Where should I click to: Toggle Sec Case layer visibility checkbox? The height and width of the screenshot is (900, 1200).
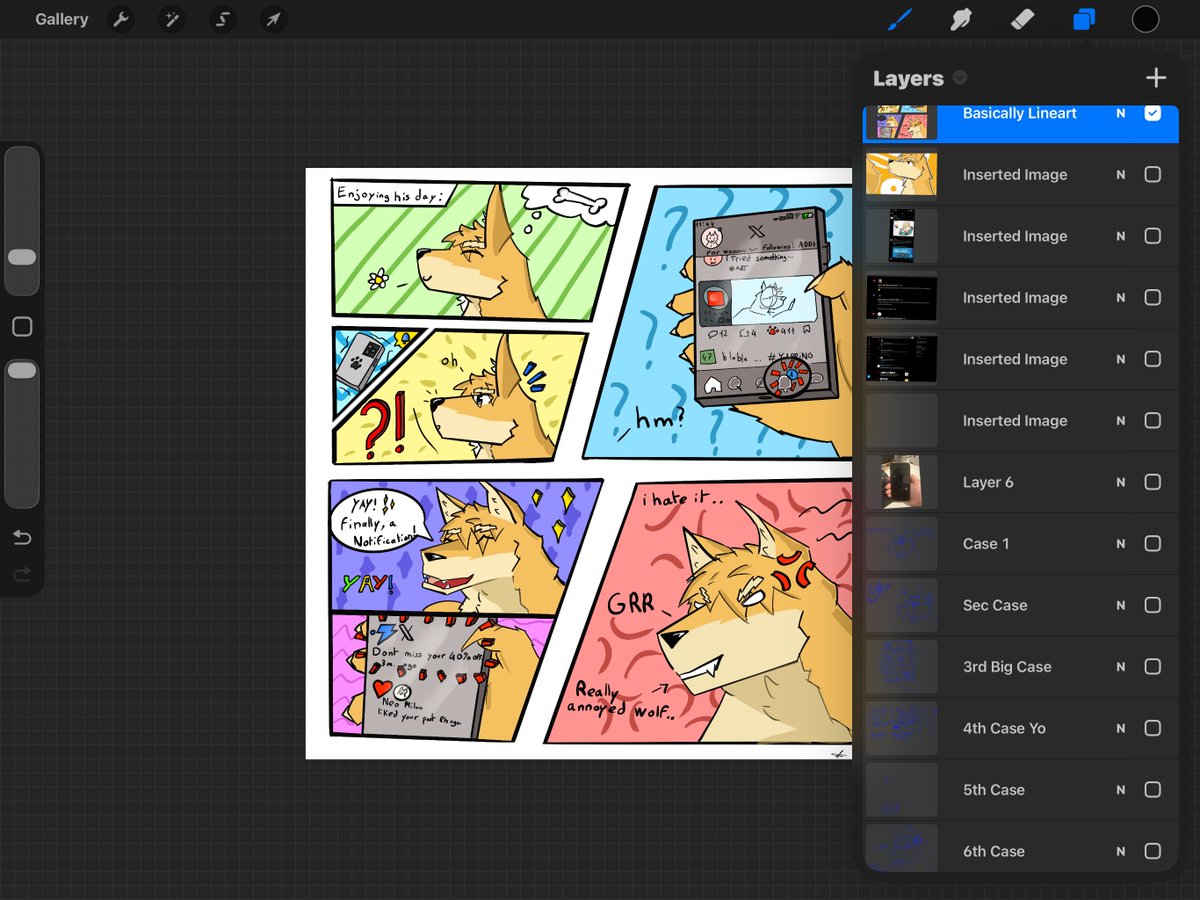click(1153, 605)
